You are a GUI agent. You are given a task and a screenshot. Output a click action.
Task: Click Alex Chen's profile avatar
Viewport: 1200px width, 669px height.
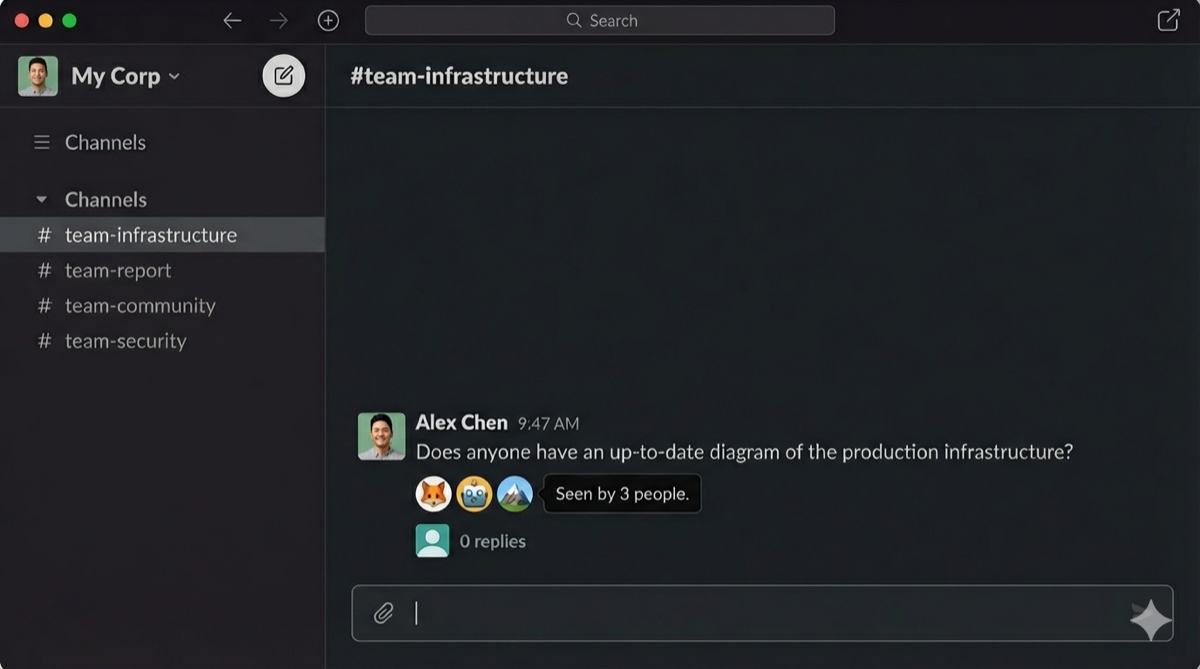click(x=381, y=436)
